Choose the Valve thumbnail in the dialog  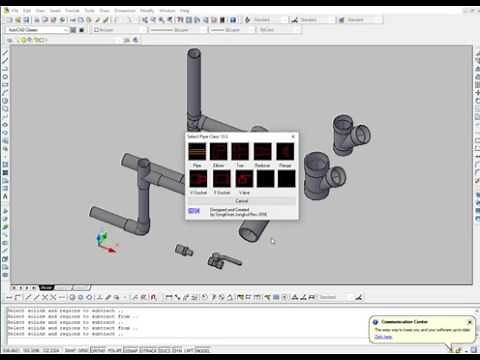244,178
